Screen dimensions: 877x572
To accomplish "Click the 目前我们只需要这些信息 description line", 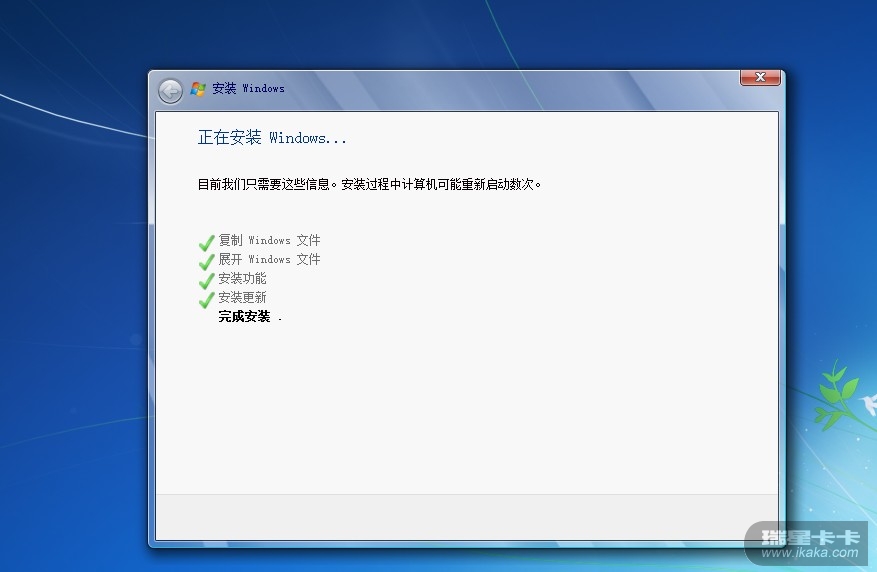I will [369, 185].
